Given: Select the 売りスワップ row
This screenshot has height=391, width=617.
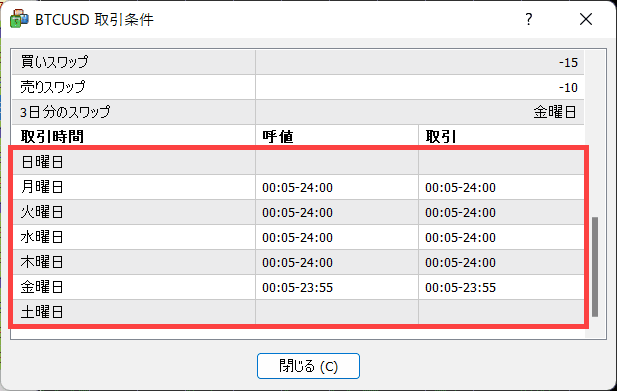Looking at the screenshot, I should (x=298, y=87).
